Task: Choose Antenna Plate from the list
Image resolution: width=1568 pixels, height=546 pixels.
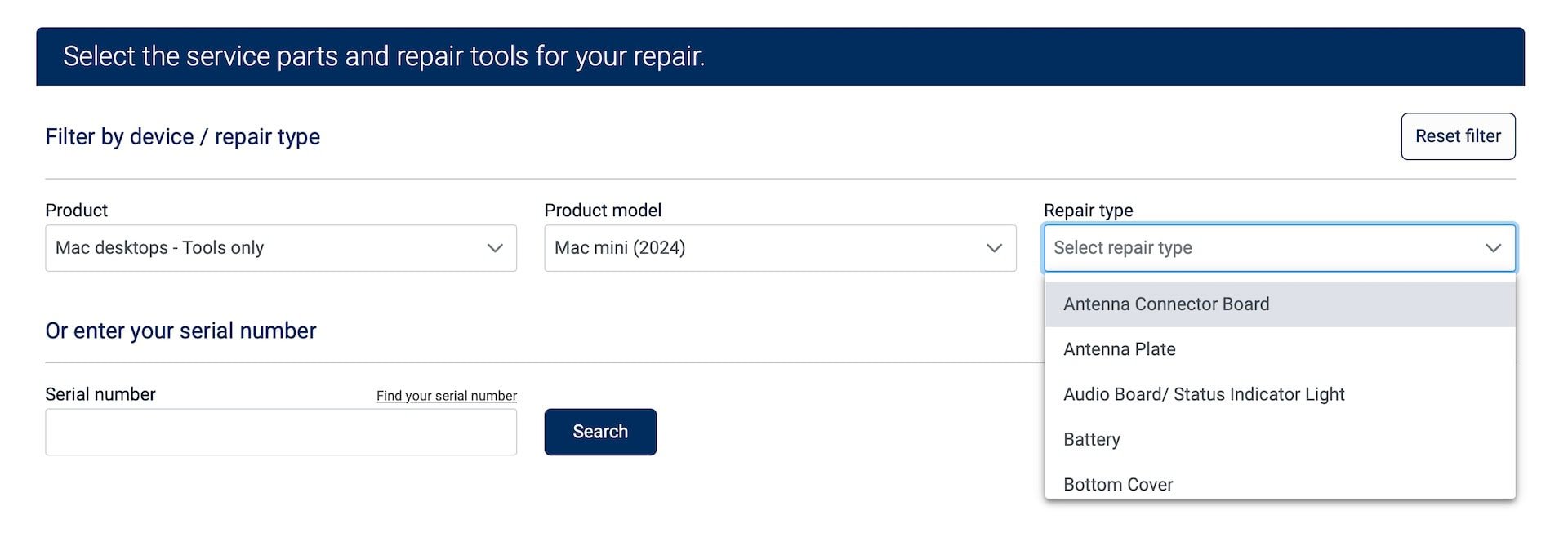Action: [x=1280, y=349]
